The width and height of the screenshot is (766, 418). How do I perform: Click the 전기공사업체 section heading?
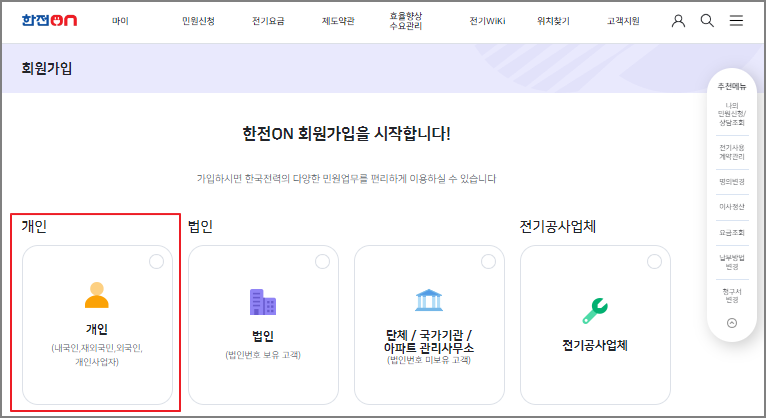point(557,227)
